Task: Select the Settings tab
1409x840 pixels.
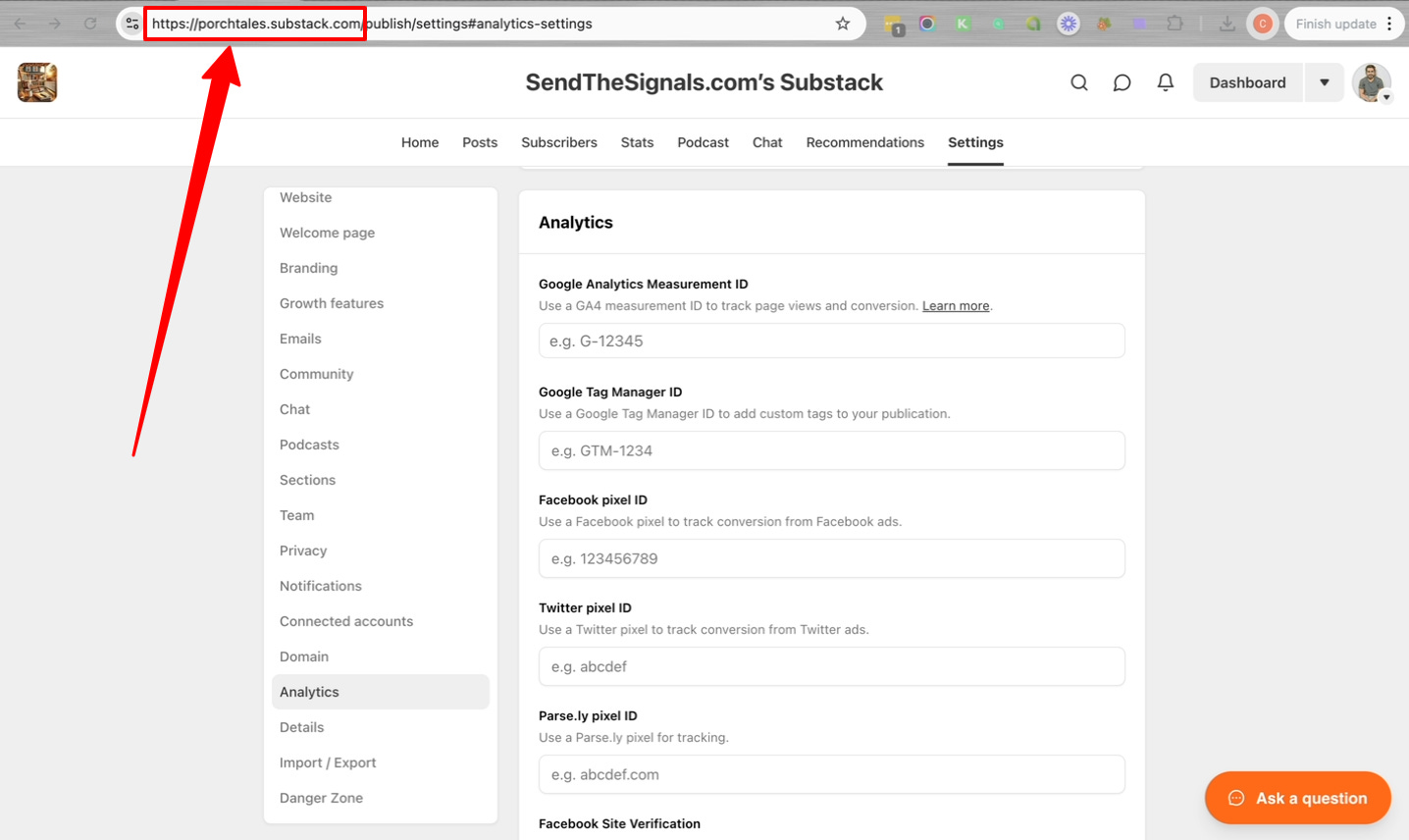Action: click(975, 142)
